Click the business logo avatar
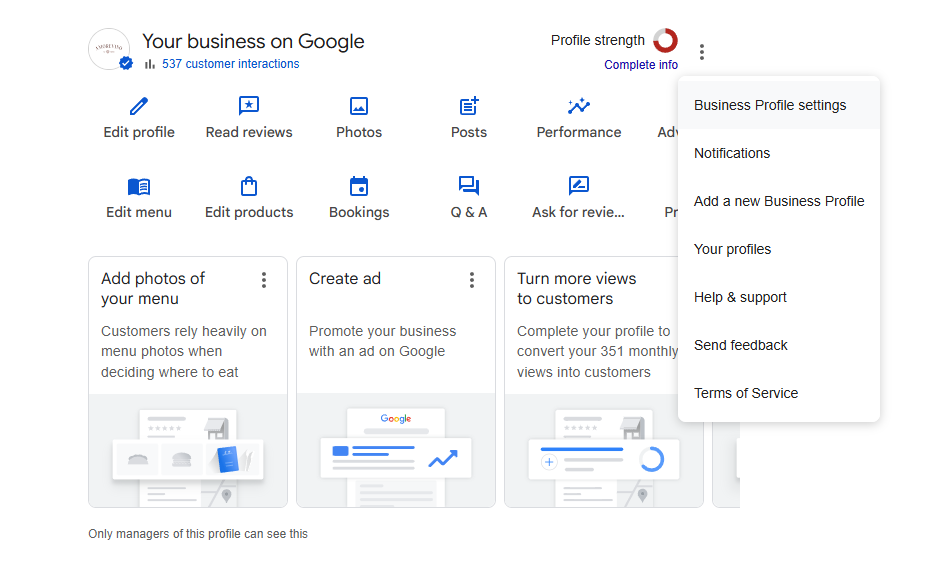This screenshot has height=585, width=947. pyautogui.click(x=109, y=49)
